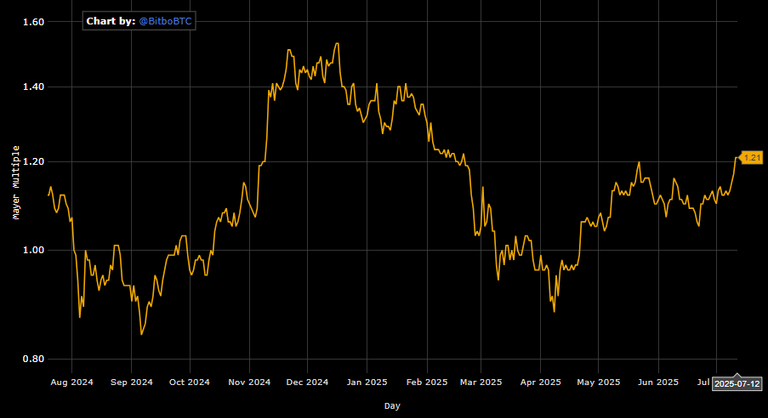
Task: Click the Feb 2025 axis label
Action: (x=427, y=382)
